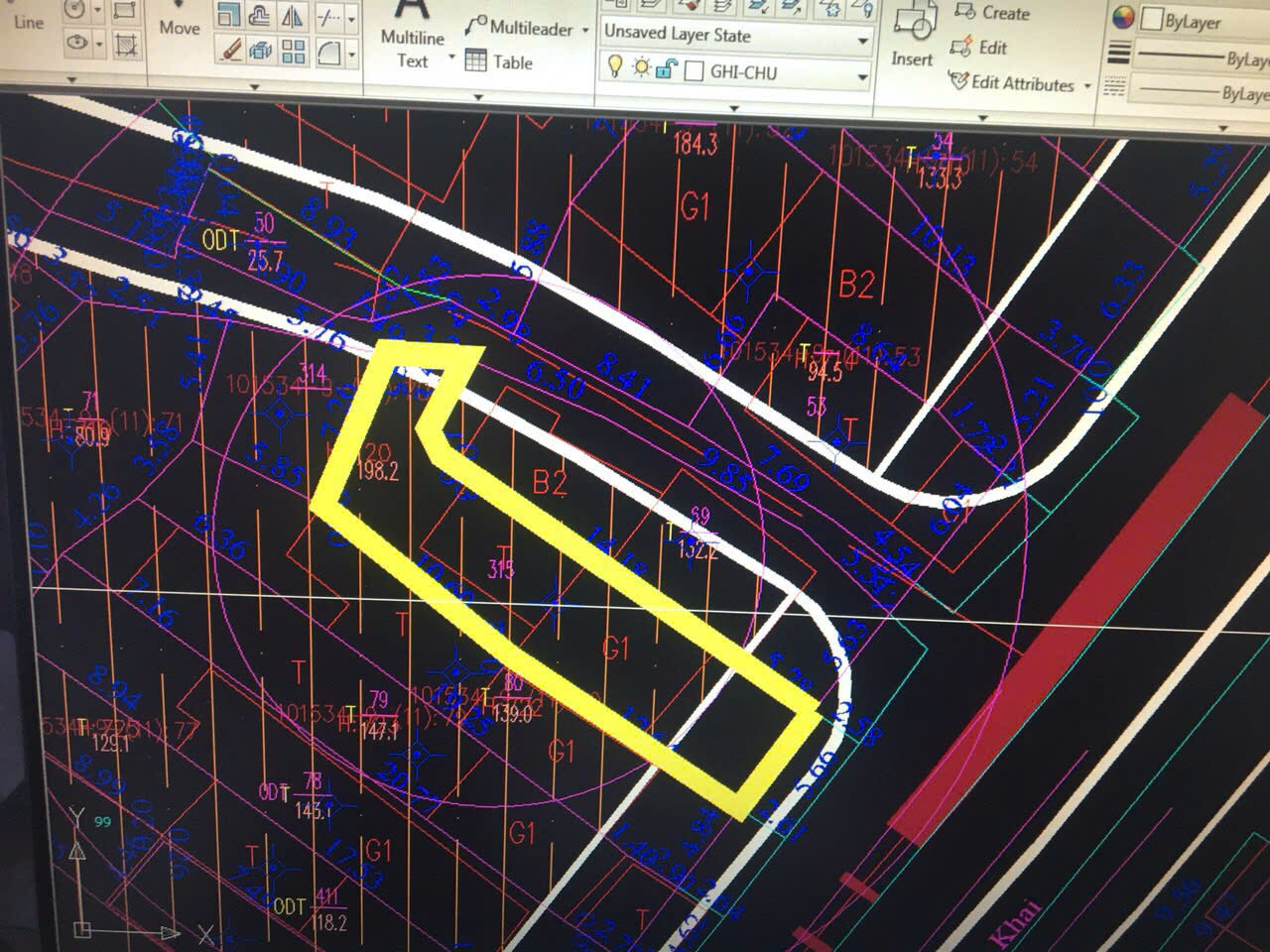This screenshot has width=1270, height=952.
Task: Insert a Table object
Action: tap(500, 62)
